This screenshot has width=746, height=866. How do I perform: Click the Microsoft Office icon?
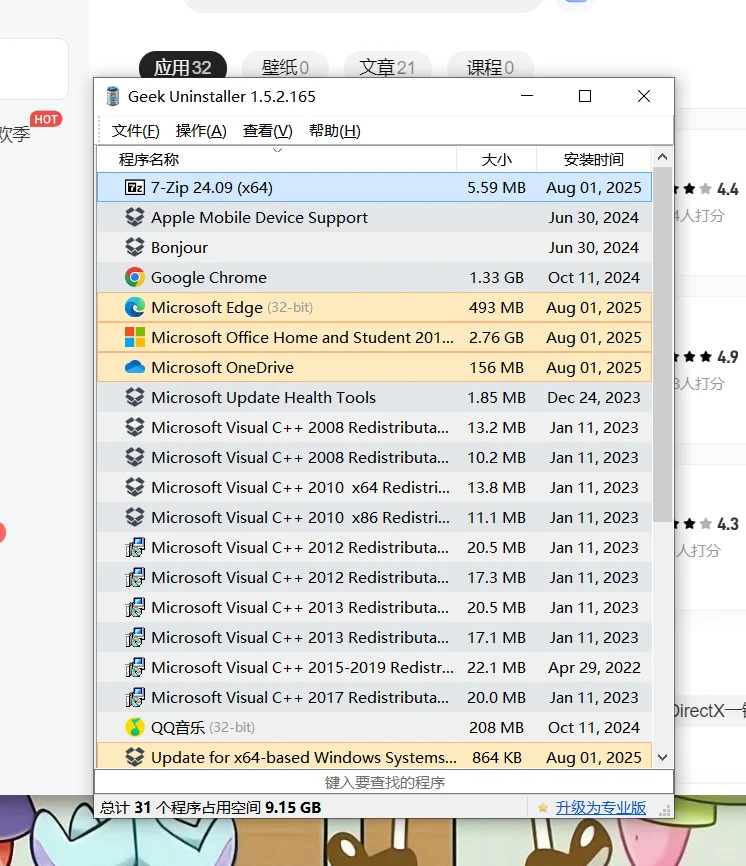135,337
